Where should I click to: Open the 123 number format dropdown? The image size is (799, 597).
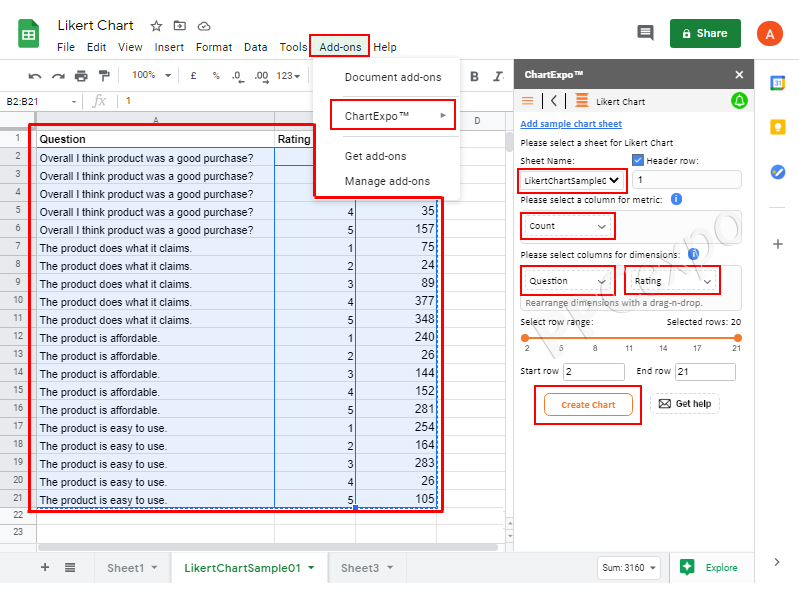[x=288, y=76]
